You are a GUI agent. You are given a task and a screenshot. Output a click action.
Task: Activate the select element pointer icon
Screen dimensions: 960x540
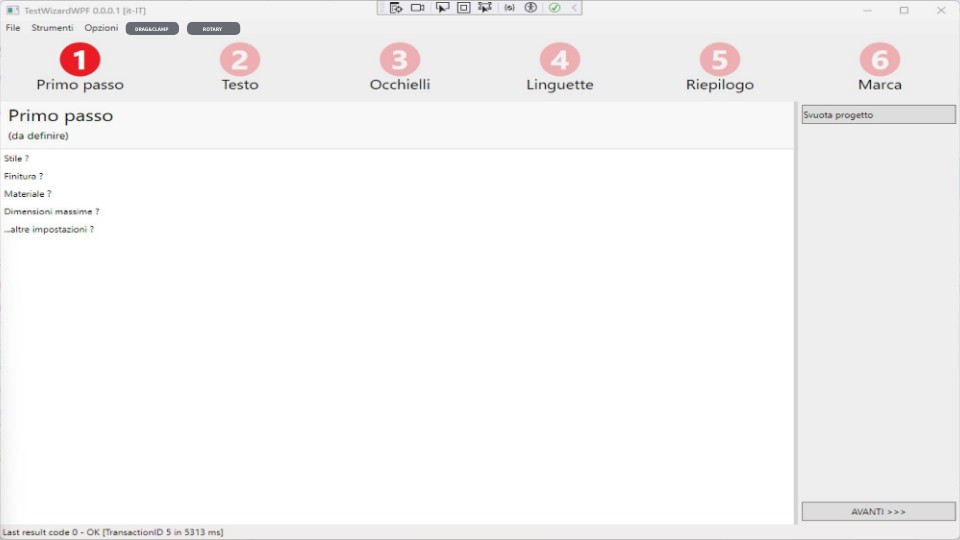[442, 8]
